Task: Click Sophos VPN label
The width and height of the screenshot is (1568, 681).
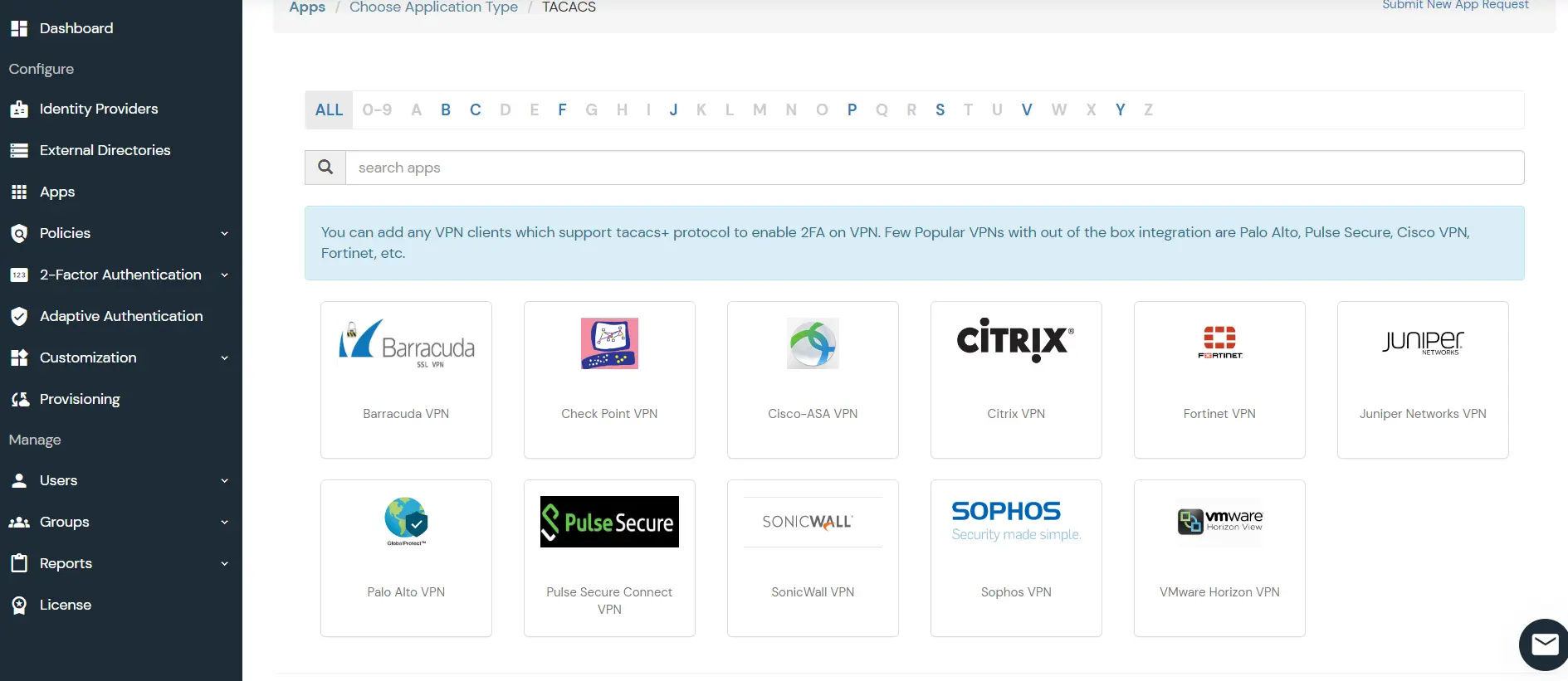Action: pos(1016,592)
